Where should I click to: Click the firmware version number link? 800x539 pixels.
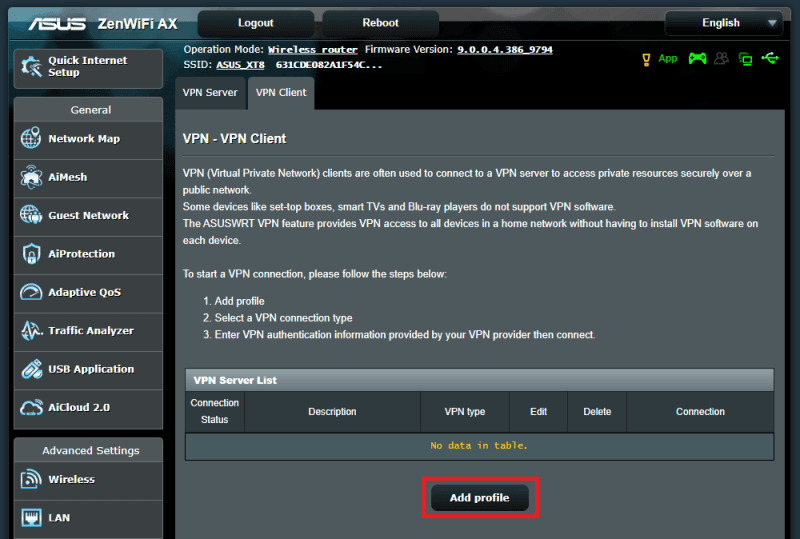[504, 49]
